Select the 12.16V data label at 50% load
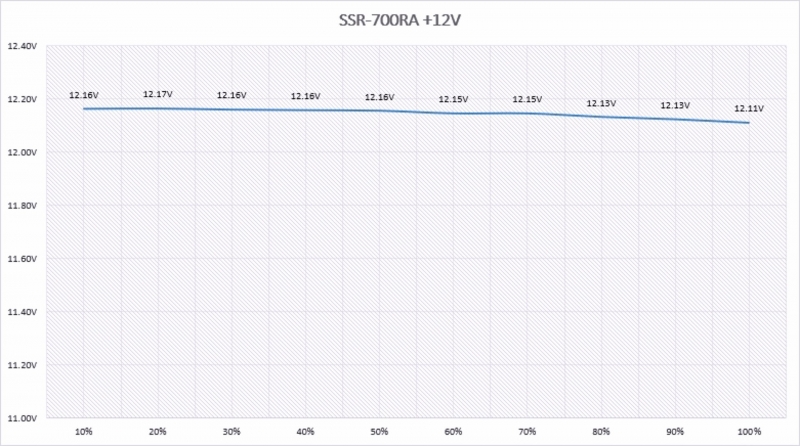Screen dimensions: 800x446 380,97
